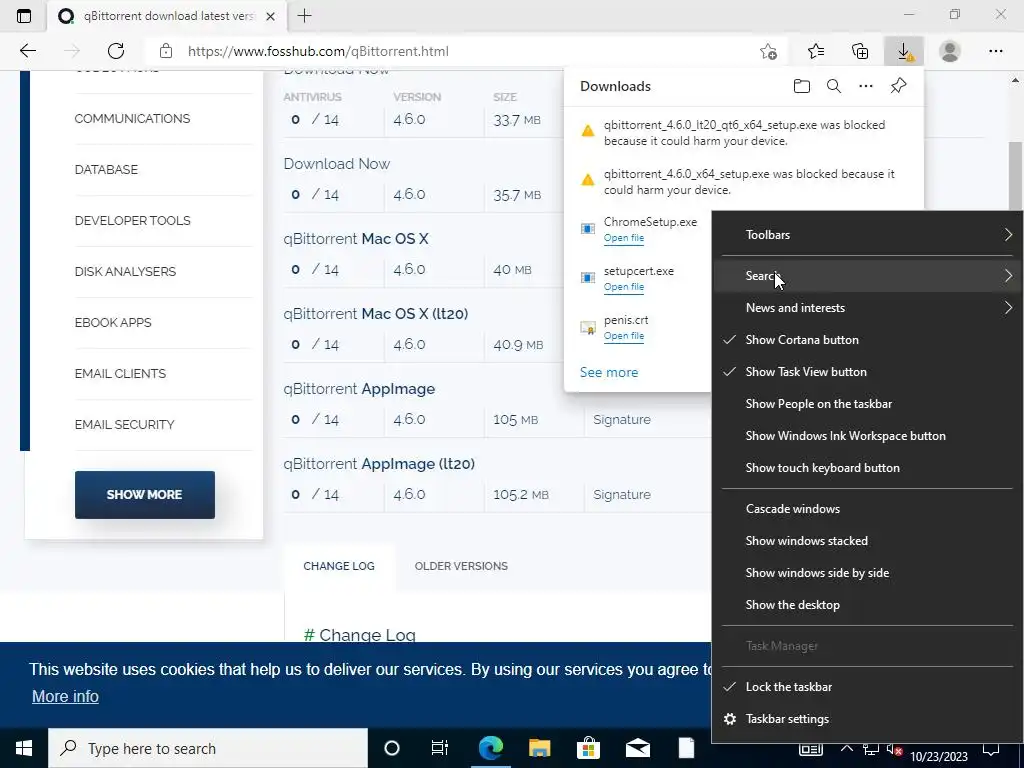Select Cascade windows

point(867,509)
